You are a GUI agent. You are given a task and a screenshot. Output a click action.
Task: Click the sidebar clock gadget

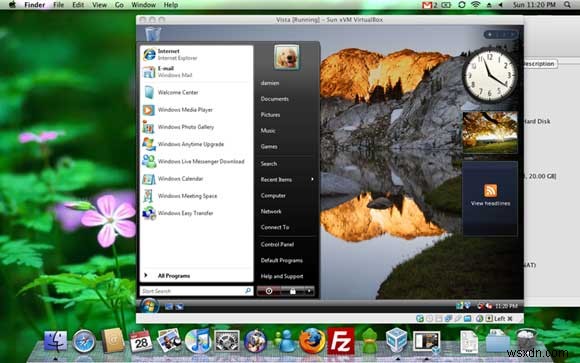[x=489, y=76]
